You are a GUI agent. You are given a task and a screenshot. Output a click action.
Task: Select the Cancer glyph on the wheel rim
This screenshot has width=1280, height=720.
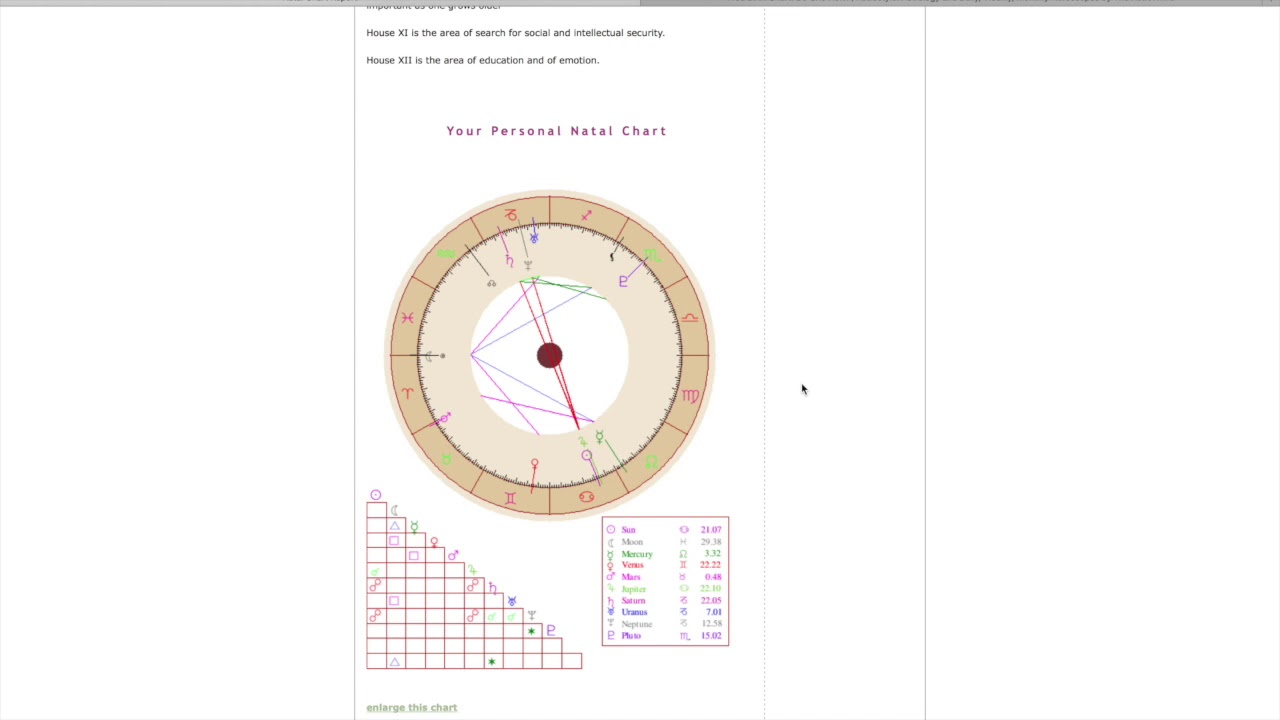coord(587,497)
